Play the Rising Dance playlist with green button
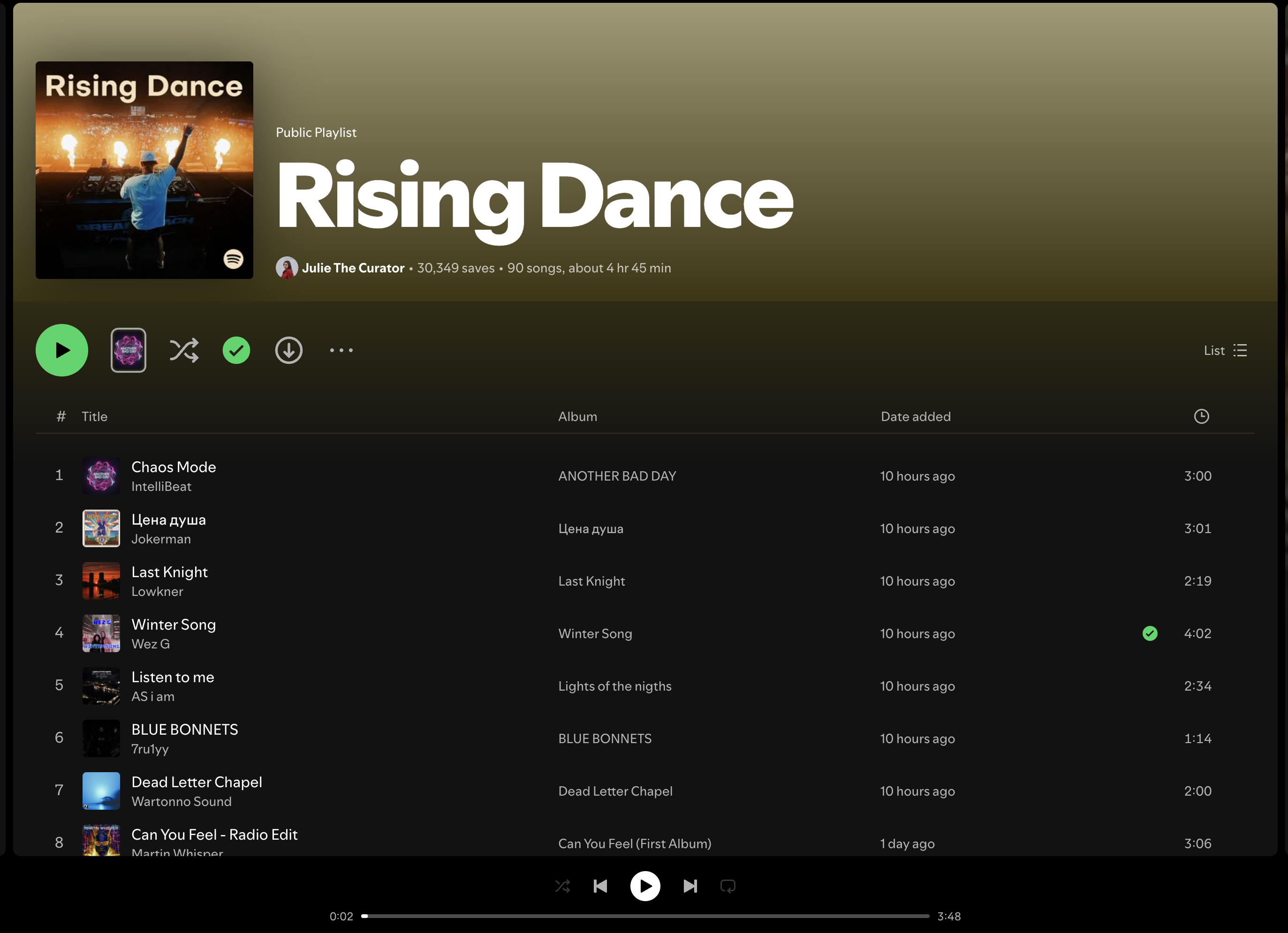The height and width of the screenshot is (933, 1288). pos(62,350)
